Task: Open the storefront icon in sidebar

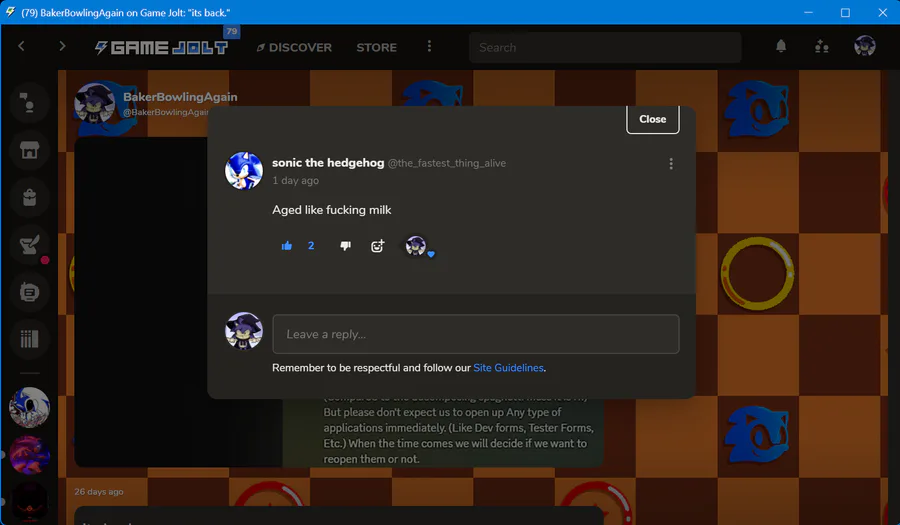Action: [x=29, y=150]
